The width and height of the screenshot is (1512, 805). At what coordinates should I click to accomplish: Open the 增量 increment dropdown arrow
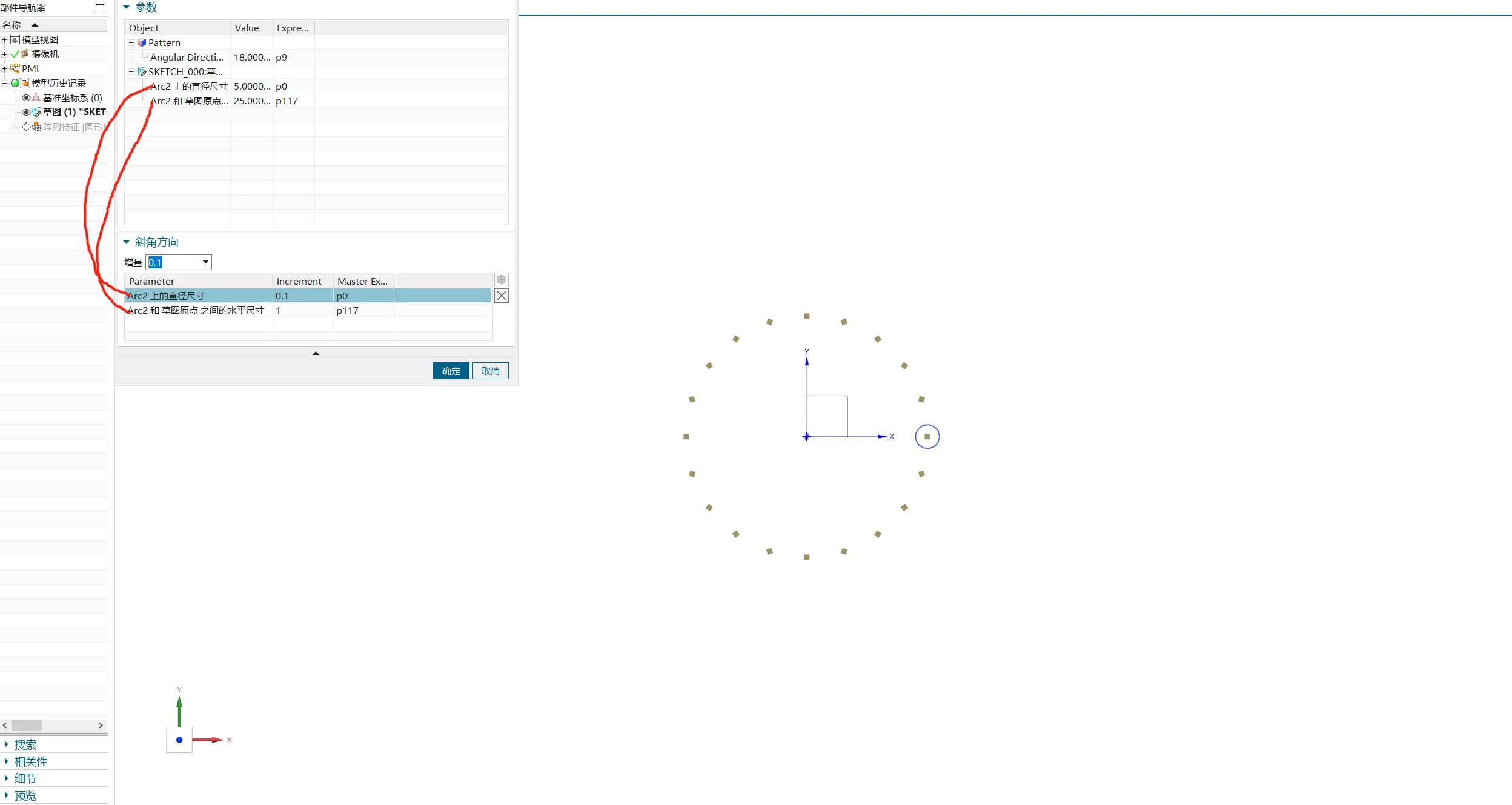click(205, 262)
